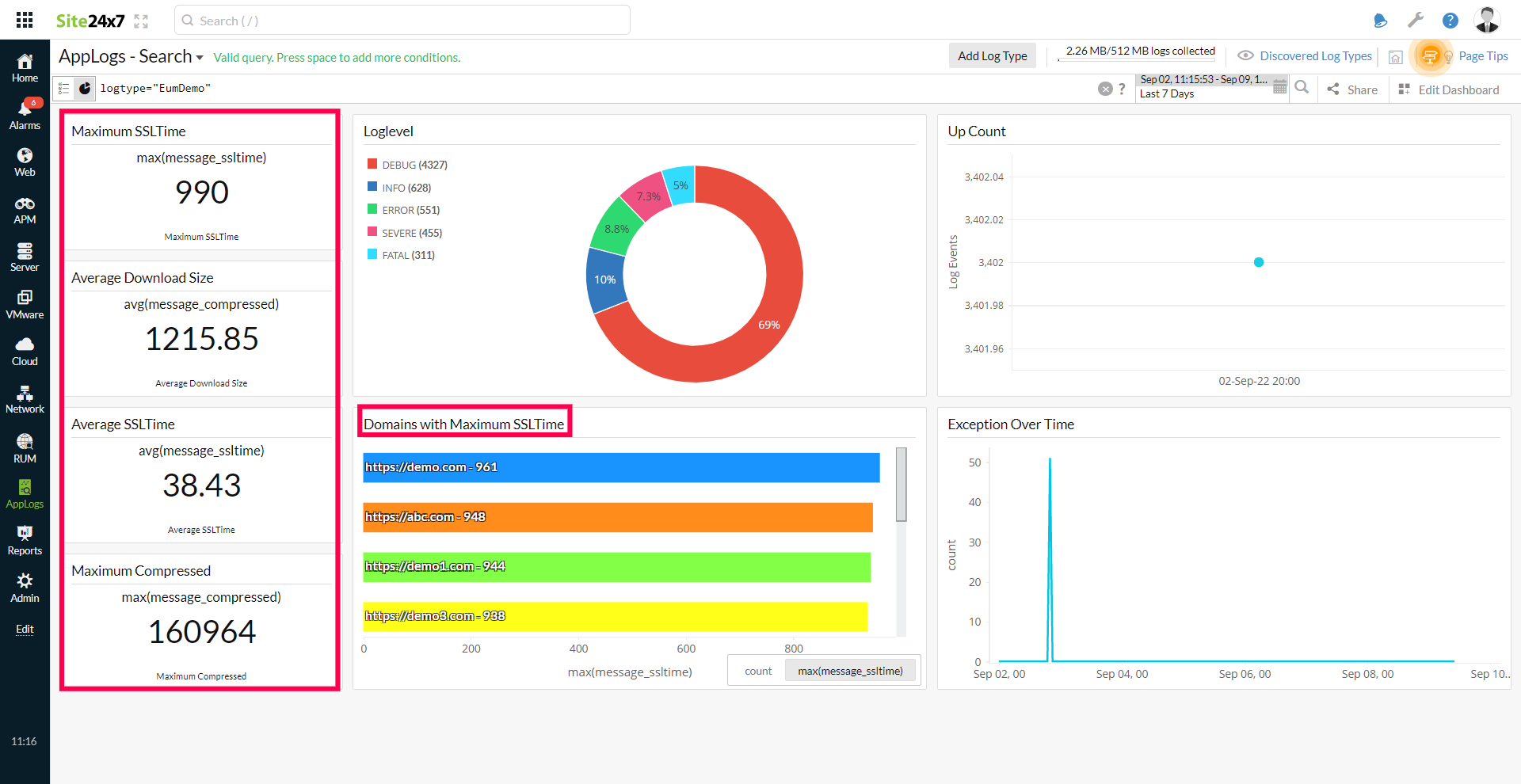Switch to log list view
The image size is (1521, 784).
(64, 88)
